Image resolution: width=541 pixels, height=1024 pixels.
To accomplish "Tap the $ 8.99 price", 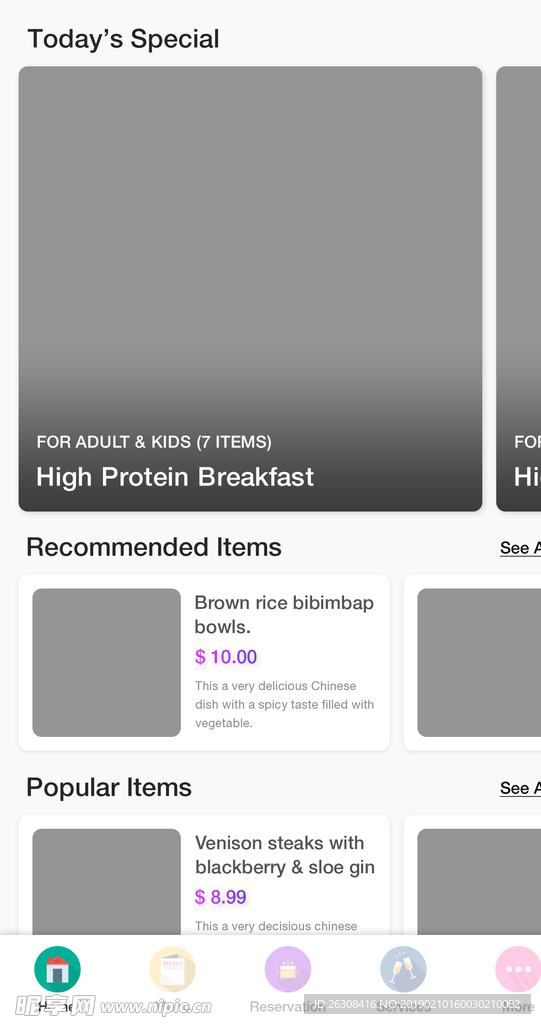I will pos(221,897).
